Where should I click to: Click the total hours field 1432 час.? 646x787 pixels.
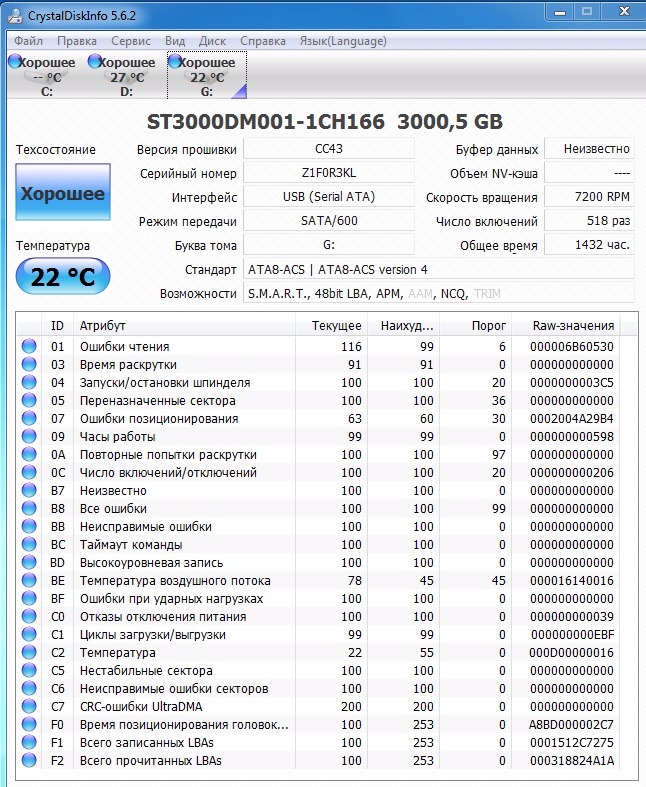[589, 245]
